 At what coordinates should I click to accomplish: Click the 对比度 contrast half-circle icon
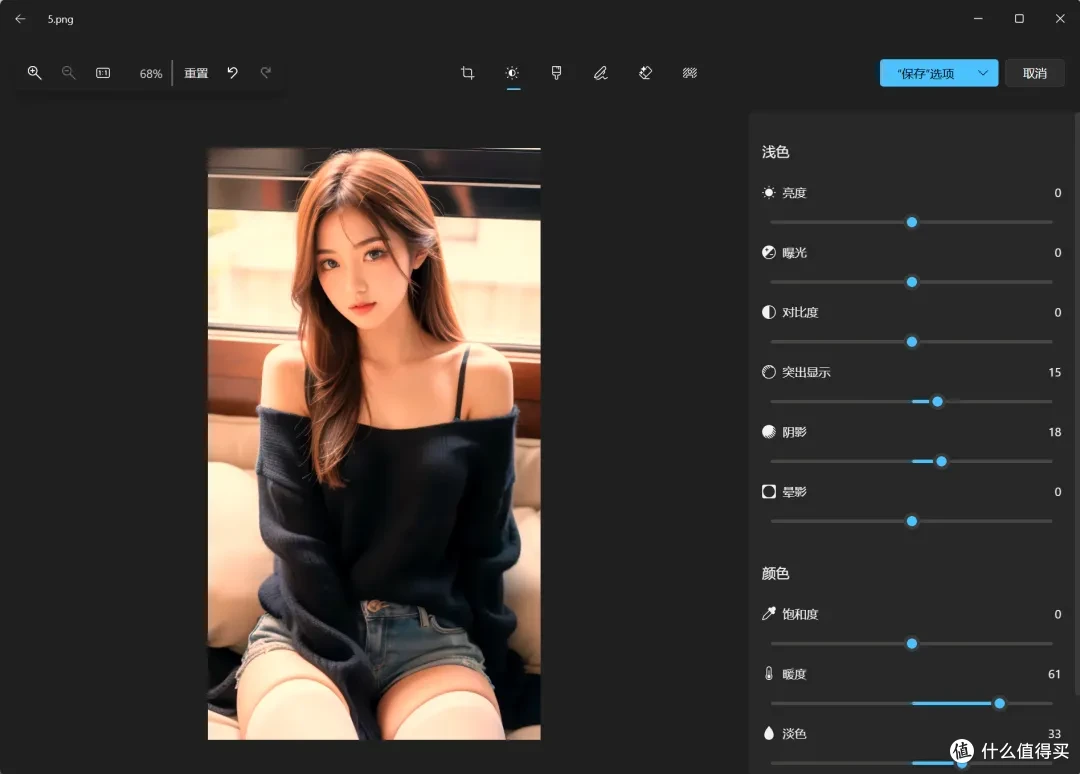[769, 312]
